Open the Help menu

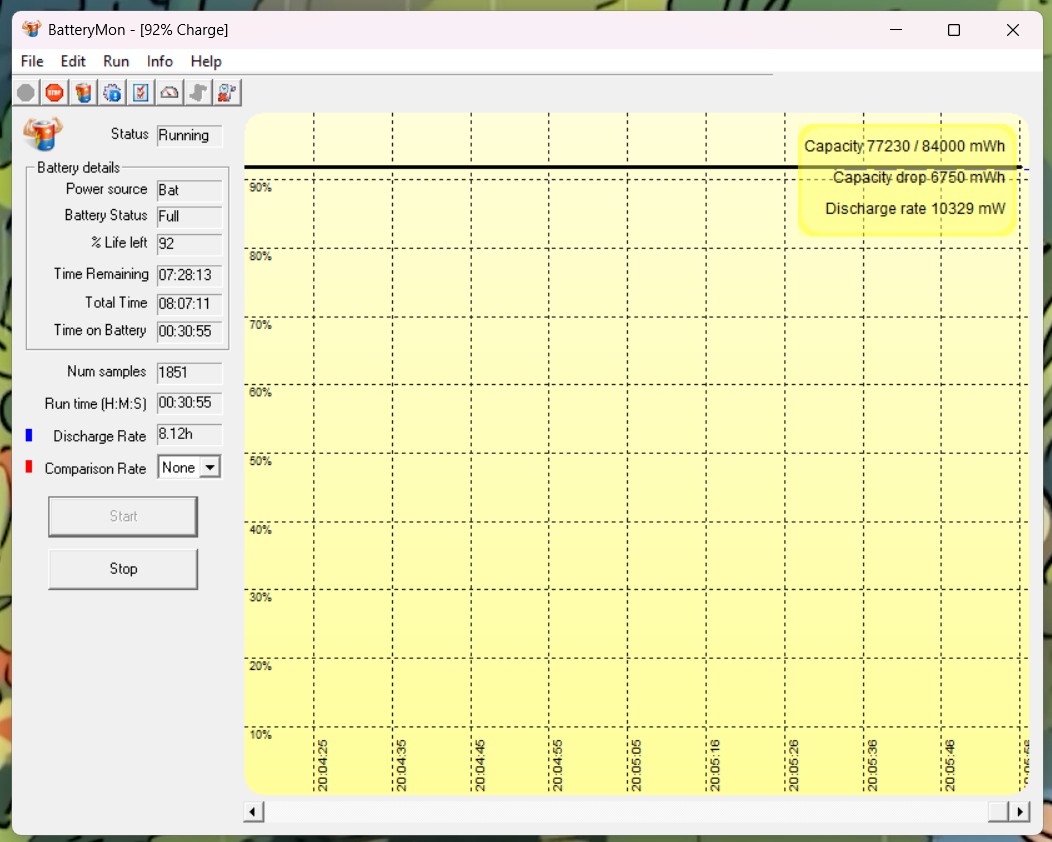point(206,61)
